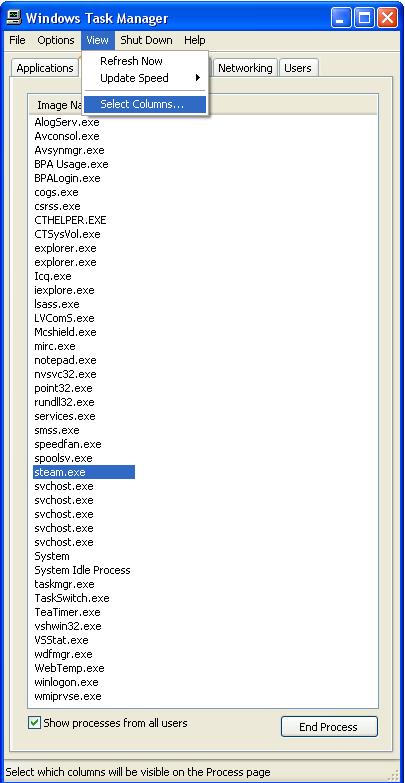The height and width of the screenshot is (783, 405).
Task: Click the Task Manager title bar icon
Action: click(13, 18)
